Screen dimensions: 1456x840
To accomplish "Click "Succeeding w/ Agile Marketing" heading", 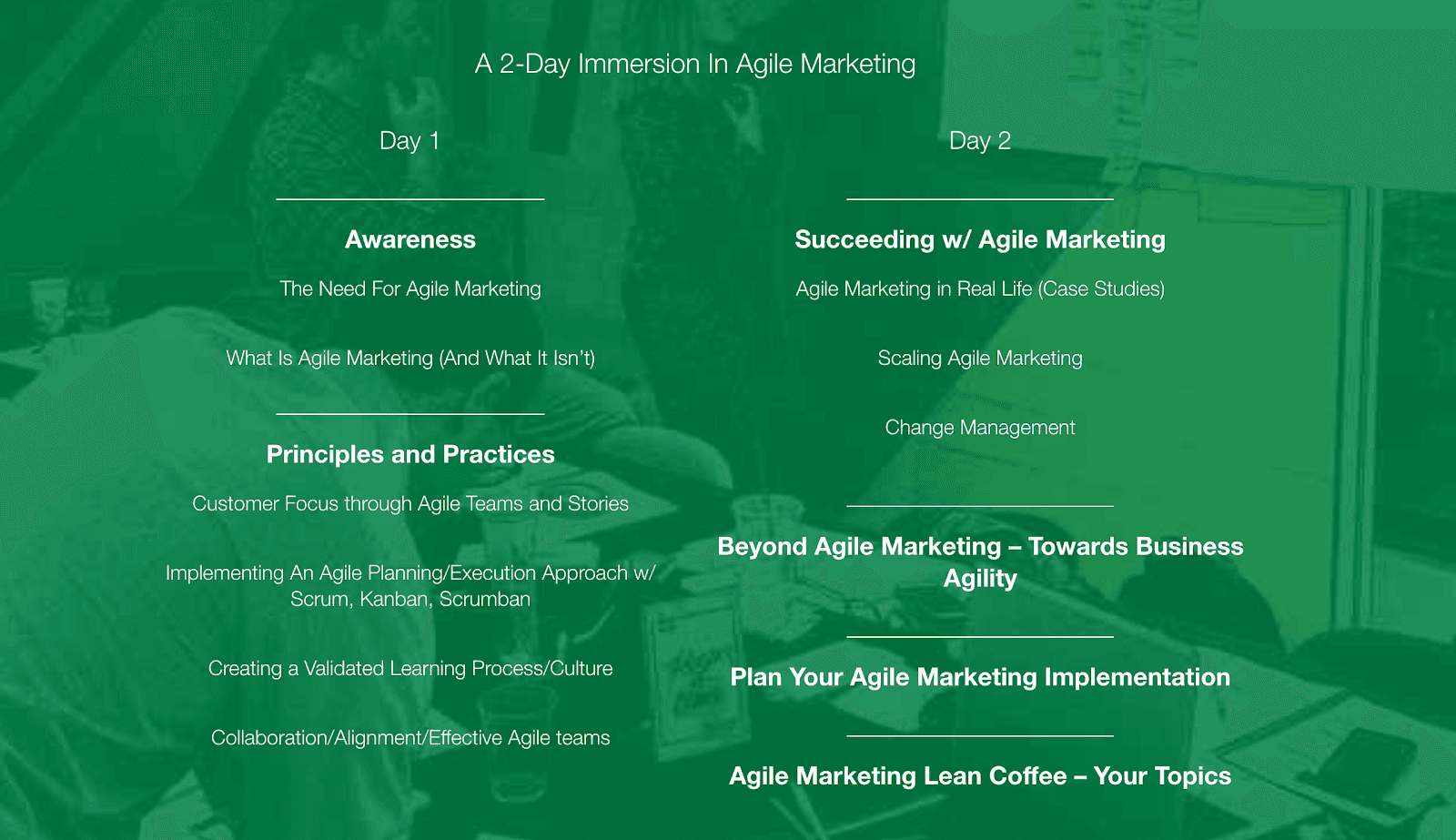I will (979, 239).
